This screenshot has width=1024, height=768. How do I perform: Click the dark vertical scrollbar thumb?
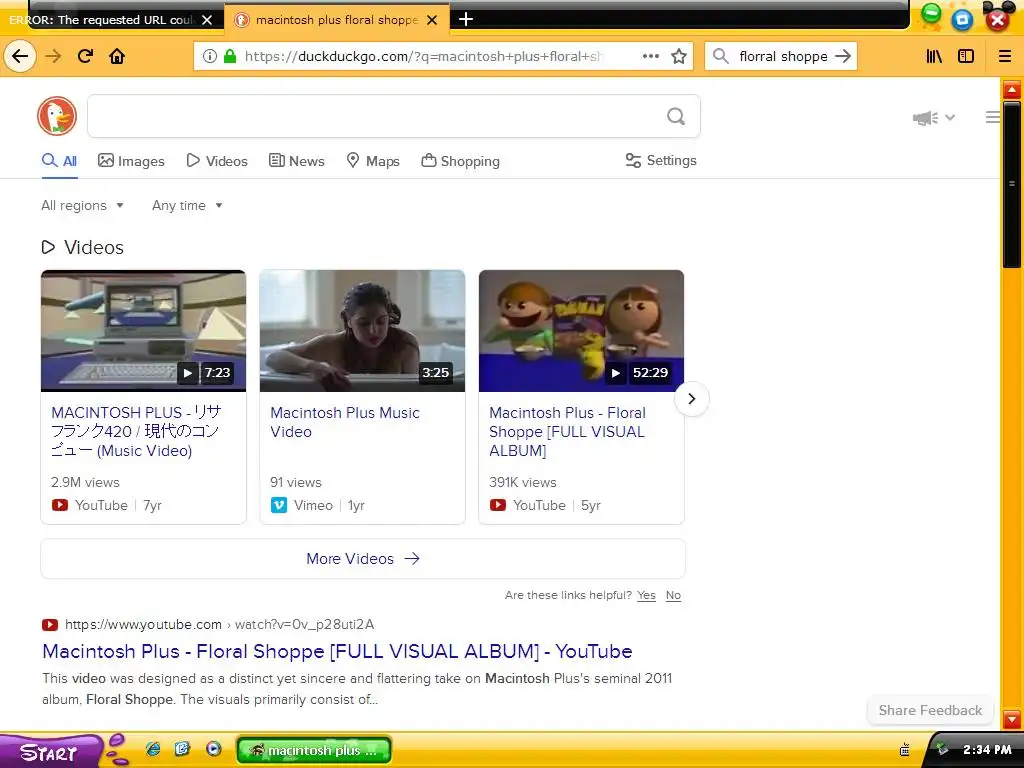pos(1012,184)
